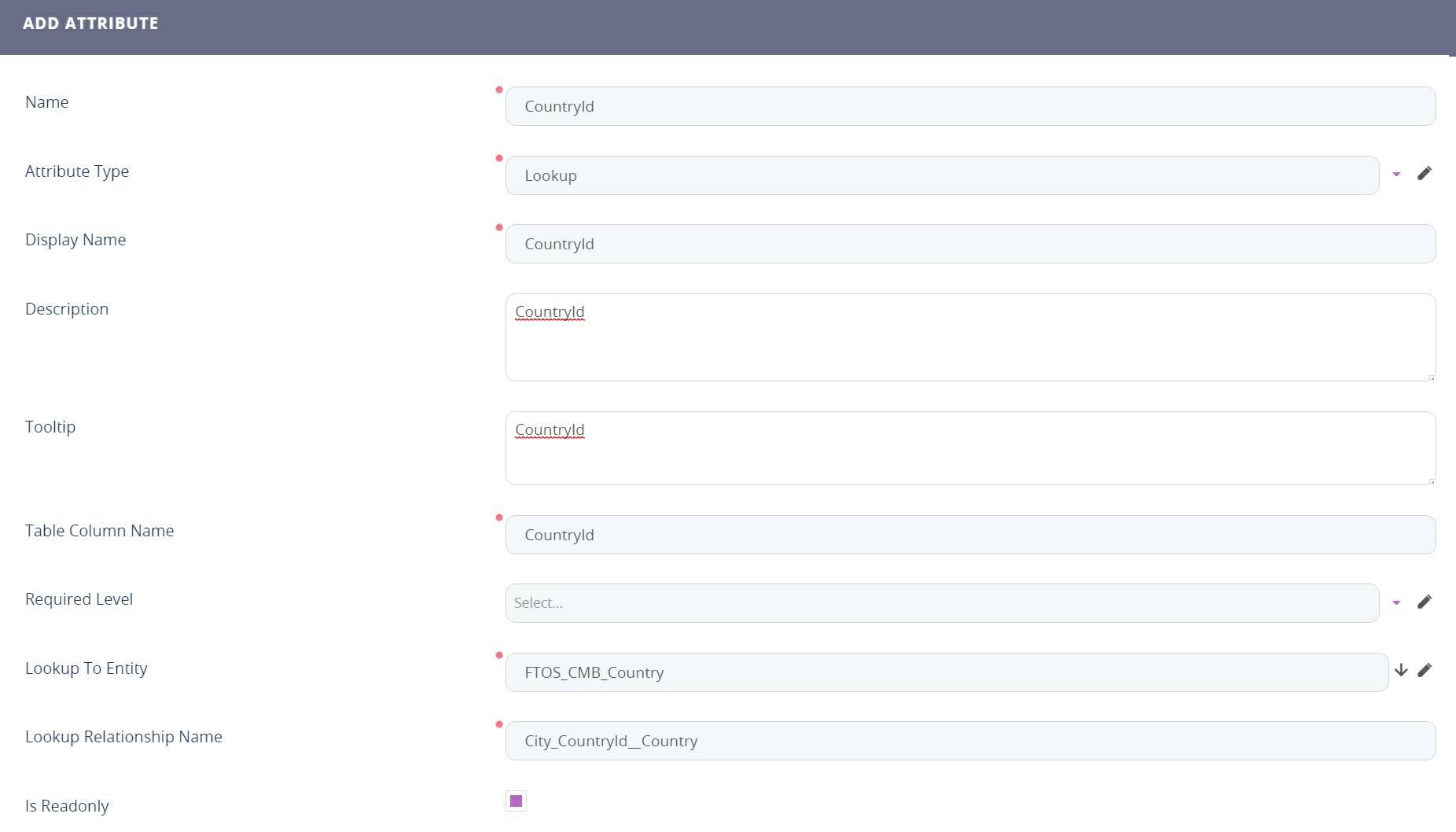1456x832 pixels.
Task: Open the Required Level Select... box
Action: point(941,603)
